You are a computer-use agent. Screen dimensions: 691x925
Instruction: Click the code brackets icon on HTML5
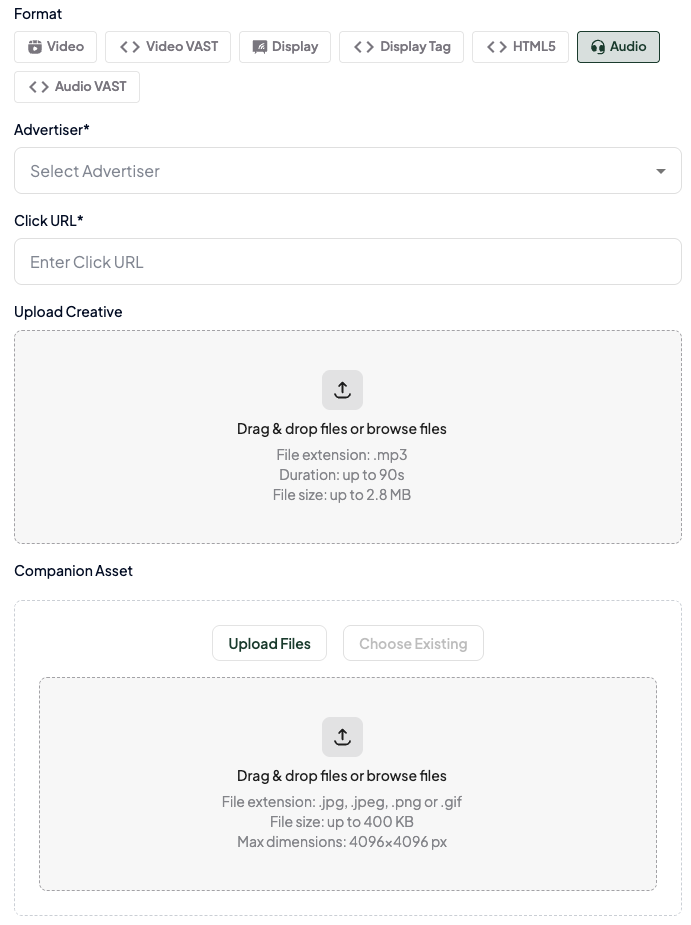[497, 47]
